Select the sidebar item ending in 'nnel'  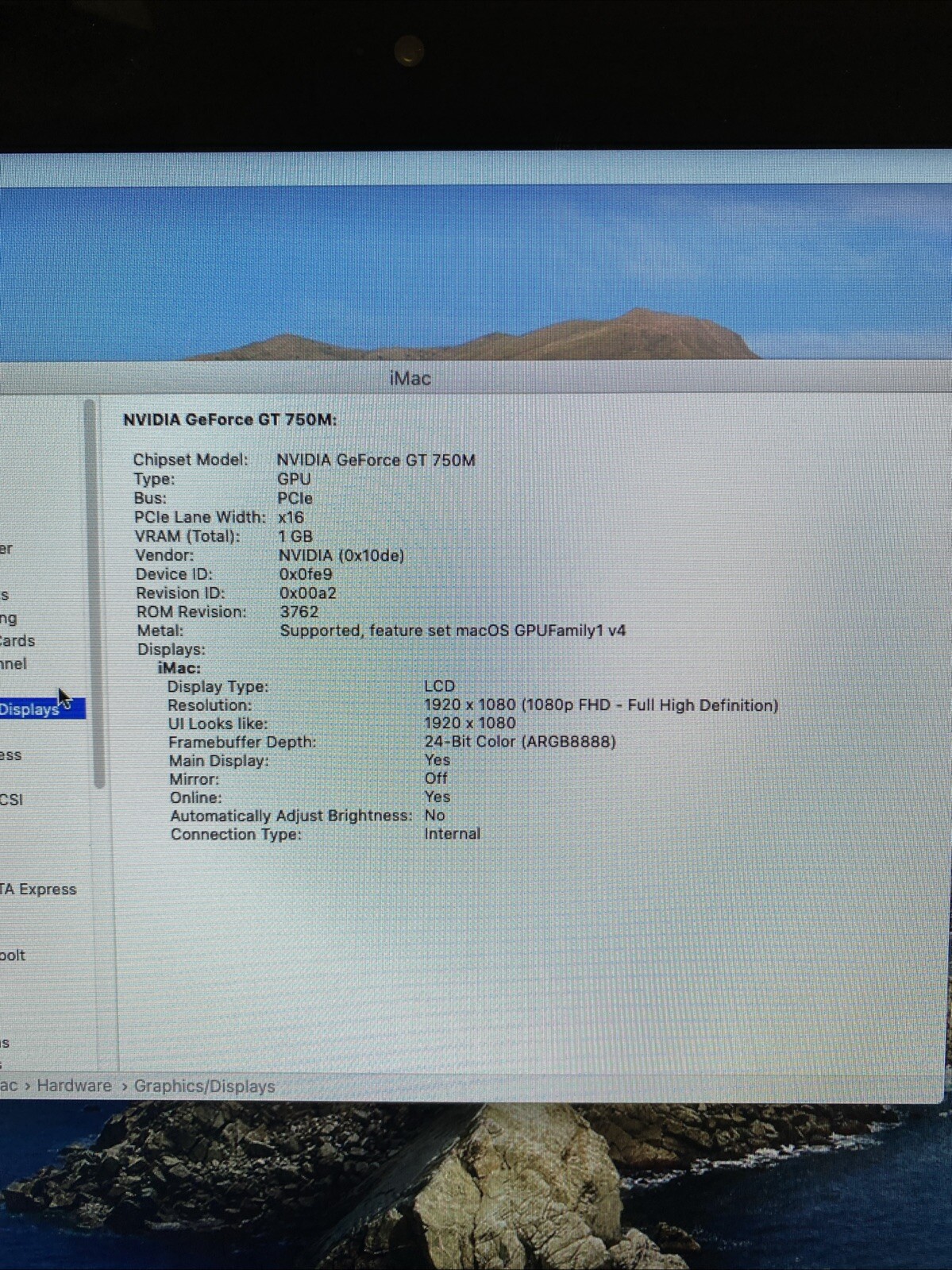click(13, 664)
